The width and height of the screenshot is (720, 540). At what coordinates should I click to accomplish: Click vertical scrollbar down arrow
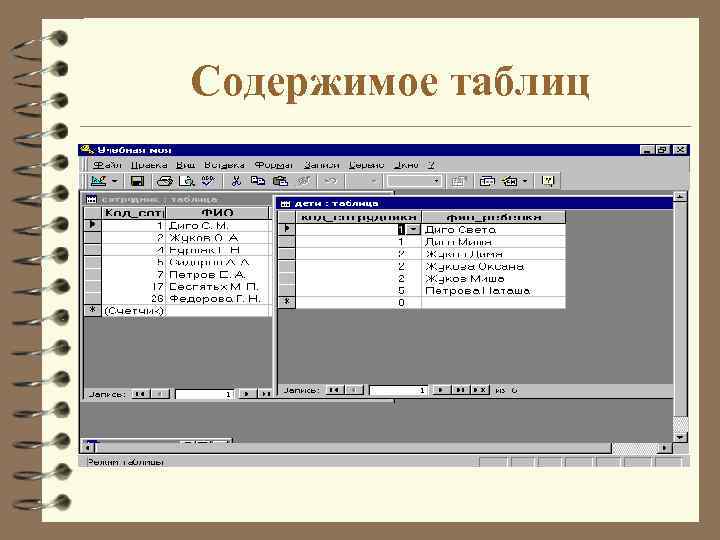[680, 436]
